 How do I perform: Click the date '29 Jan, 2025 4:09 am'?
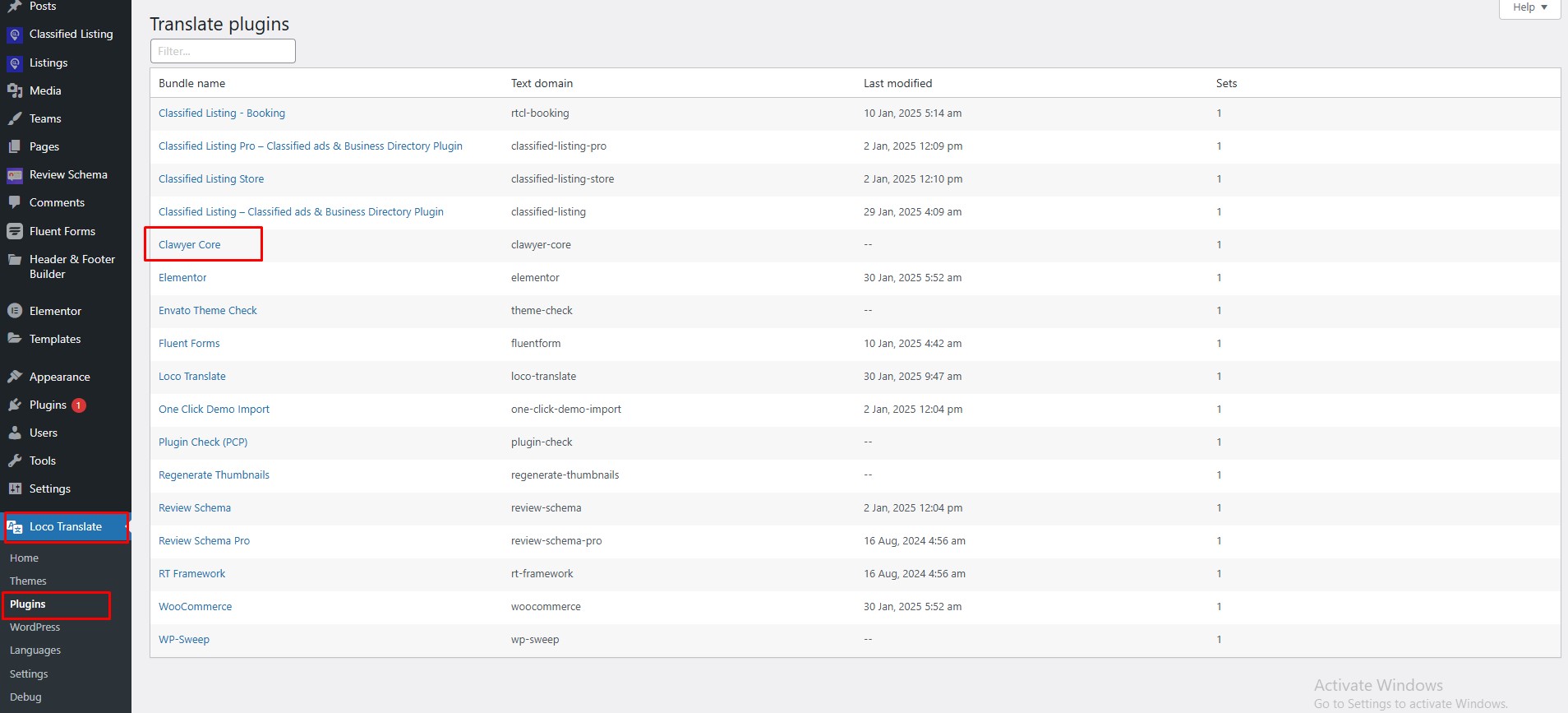click(912, 212)
